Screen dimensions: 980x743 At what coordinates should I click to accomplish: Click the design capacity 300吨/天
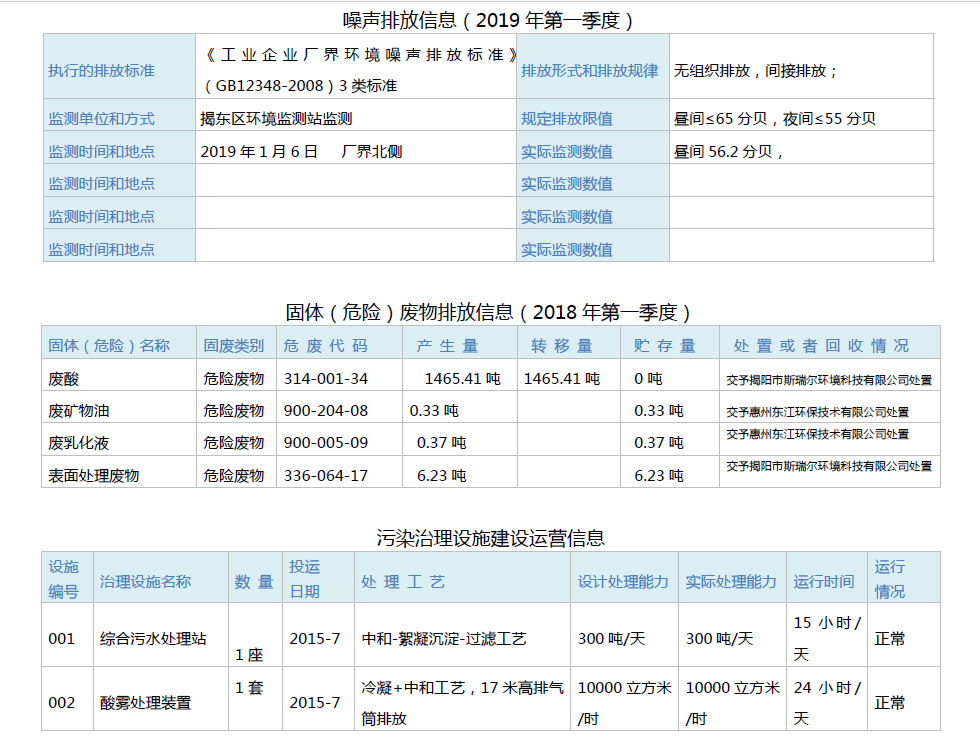pyautogui.click(x=611, y=639)
